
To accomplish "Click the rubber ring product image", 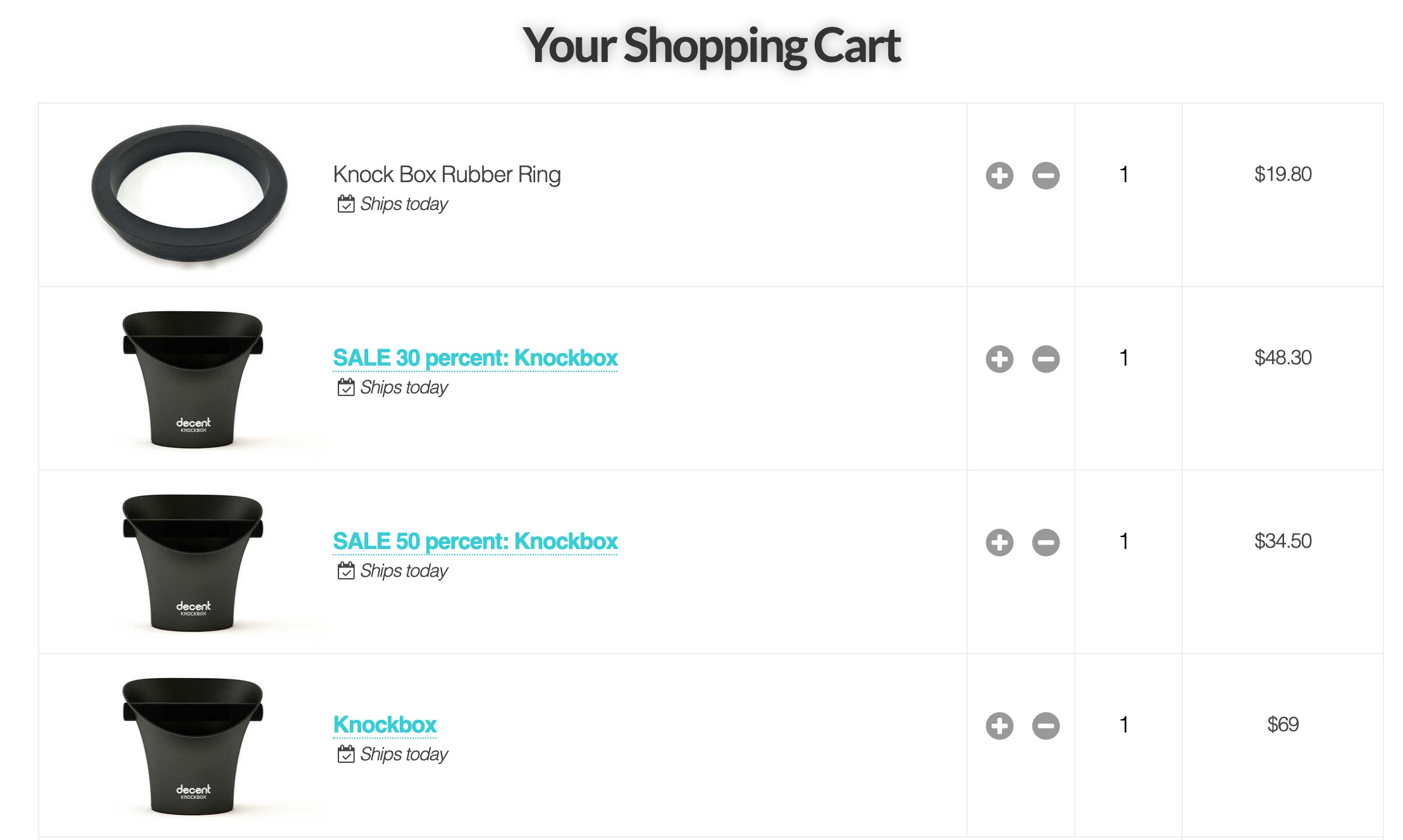I will tap(189, 195).
